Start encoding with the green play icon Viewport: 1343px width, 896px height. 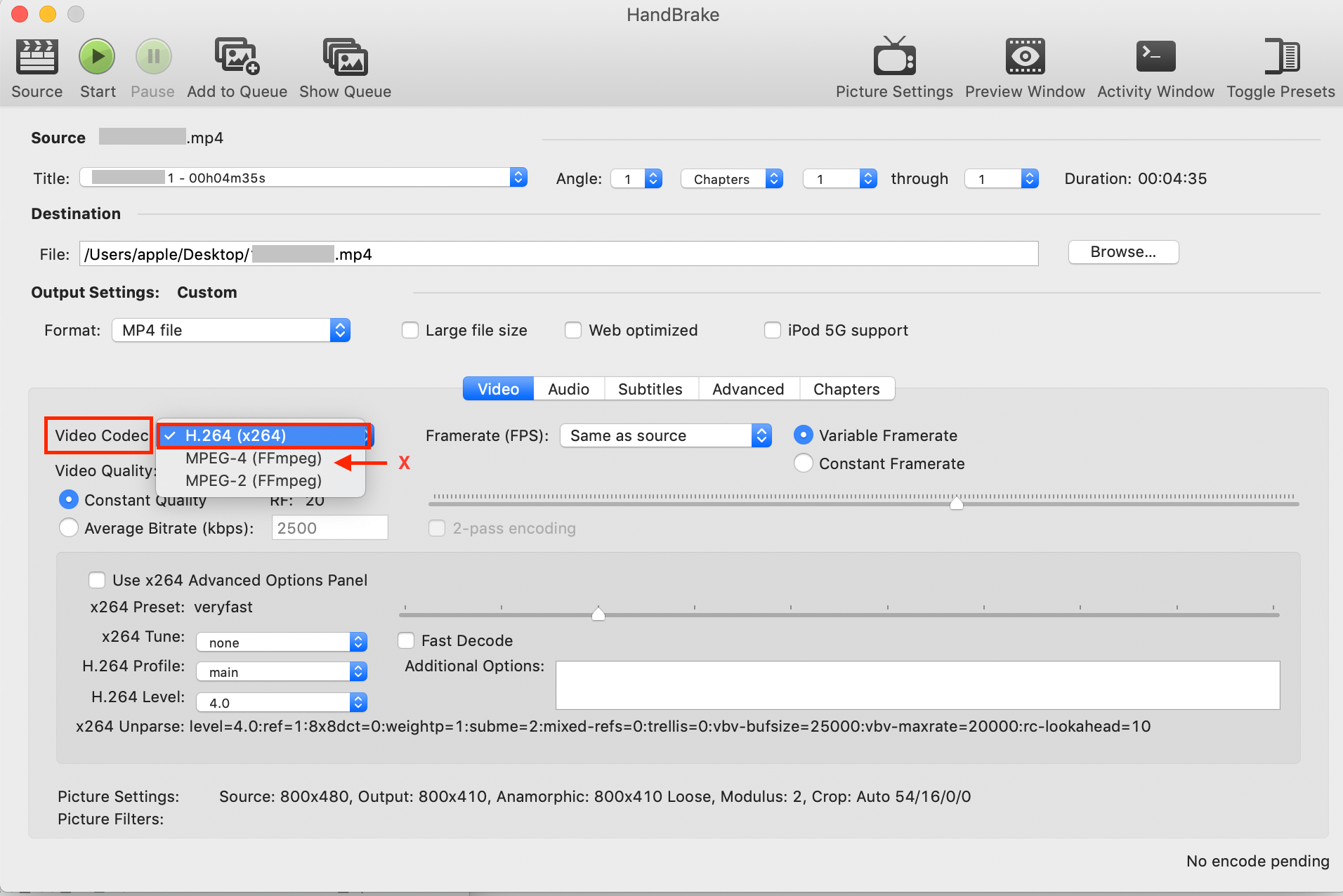[x=97, y=57]
